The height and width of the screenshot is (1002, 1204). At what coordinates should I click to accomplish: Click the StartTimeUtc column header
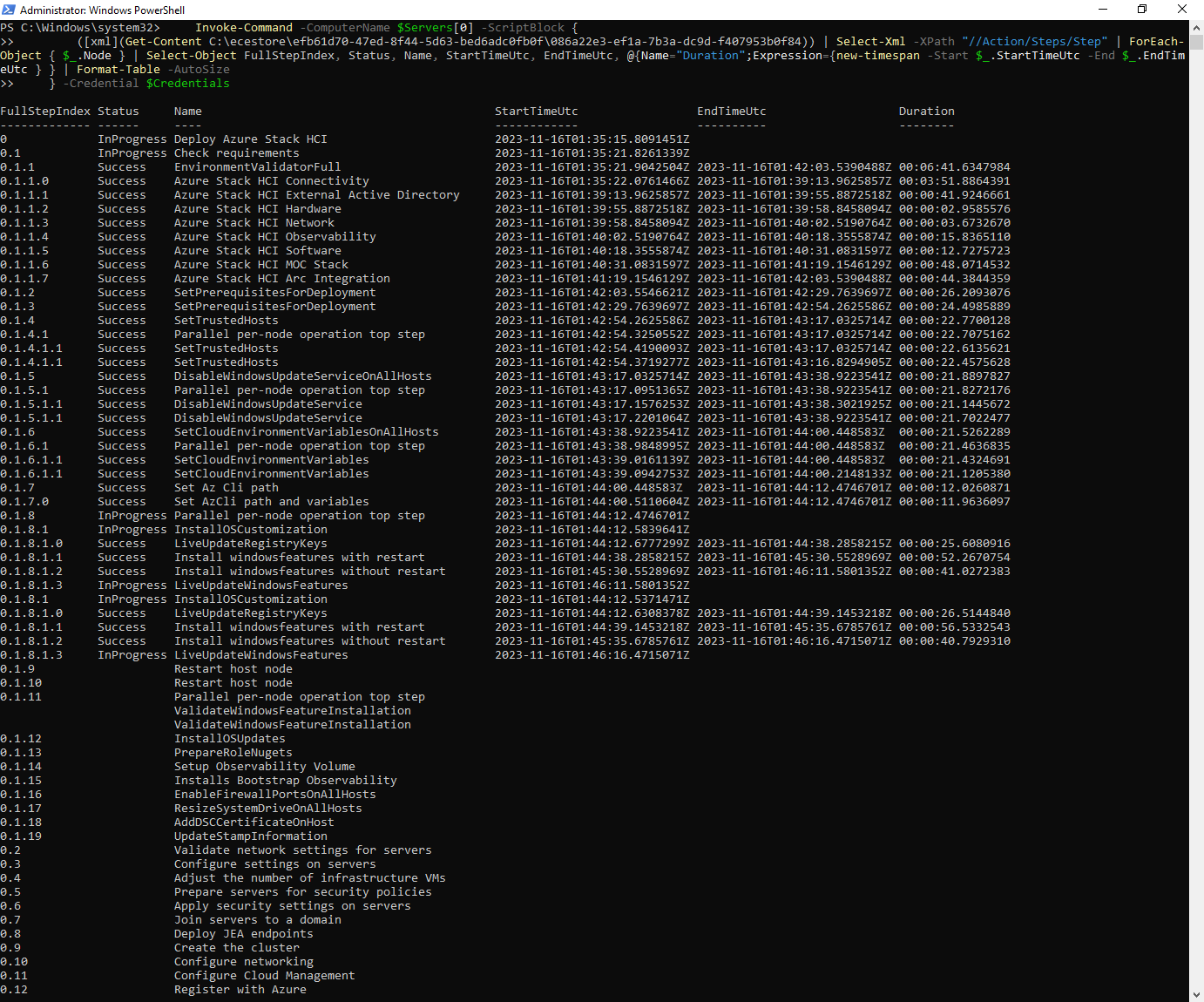tap(537, 112)
